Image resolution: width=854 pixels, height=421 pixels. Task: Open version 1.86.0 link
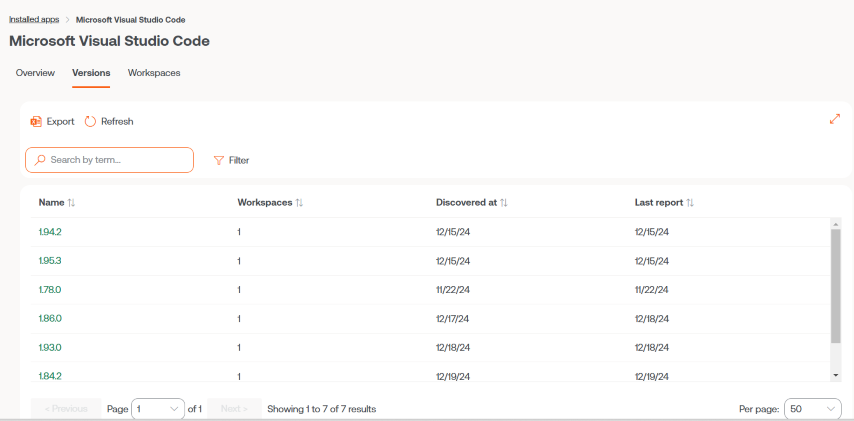coord(50,319)
